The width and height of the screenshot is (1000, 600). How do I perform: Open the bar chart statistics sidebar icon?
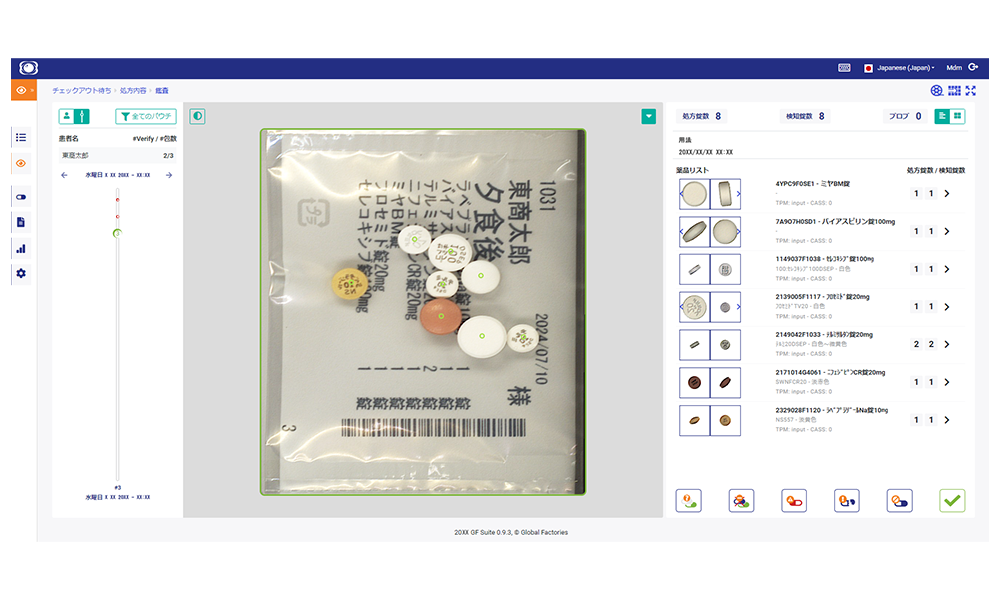pos(21,249)
